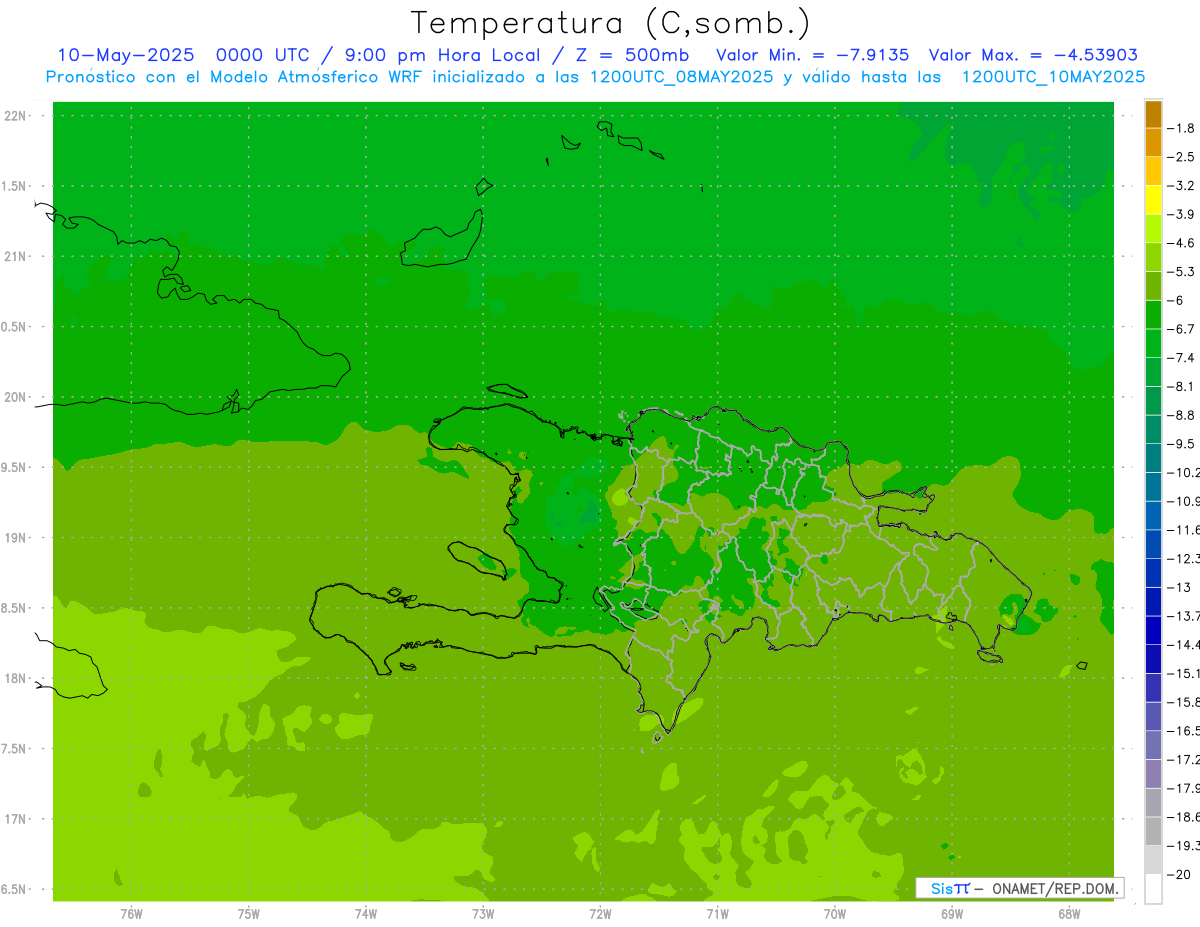
Task: Pick the white swatch below -20
Action: click(x=1153, y=889)
